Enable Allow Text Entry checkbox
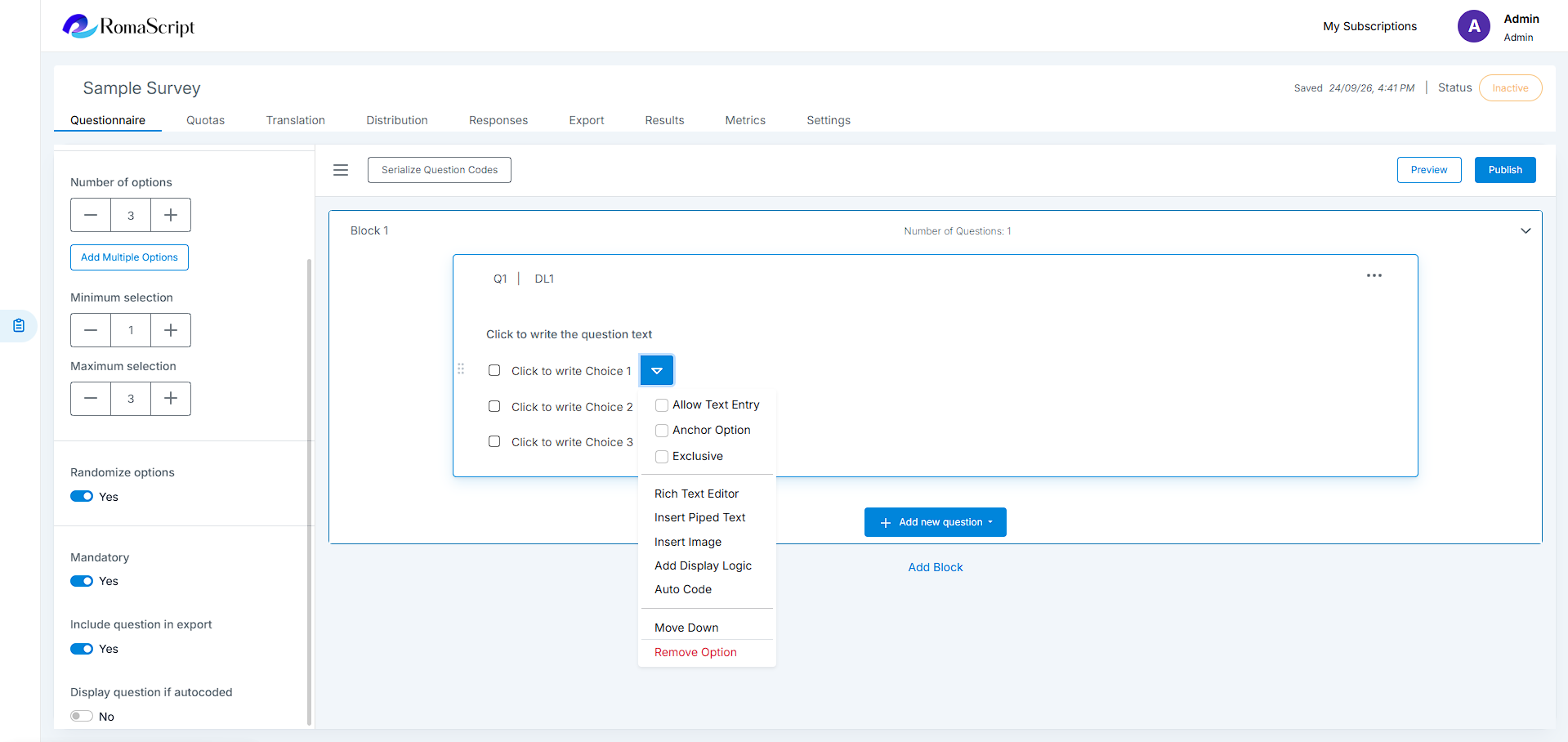 pos(662,405)
